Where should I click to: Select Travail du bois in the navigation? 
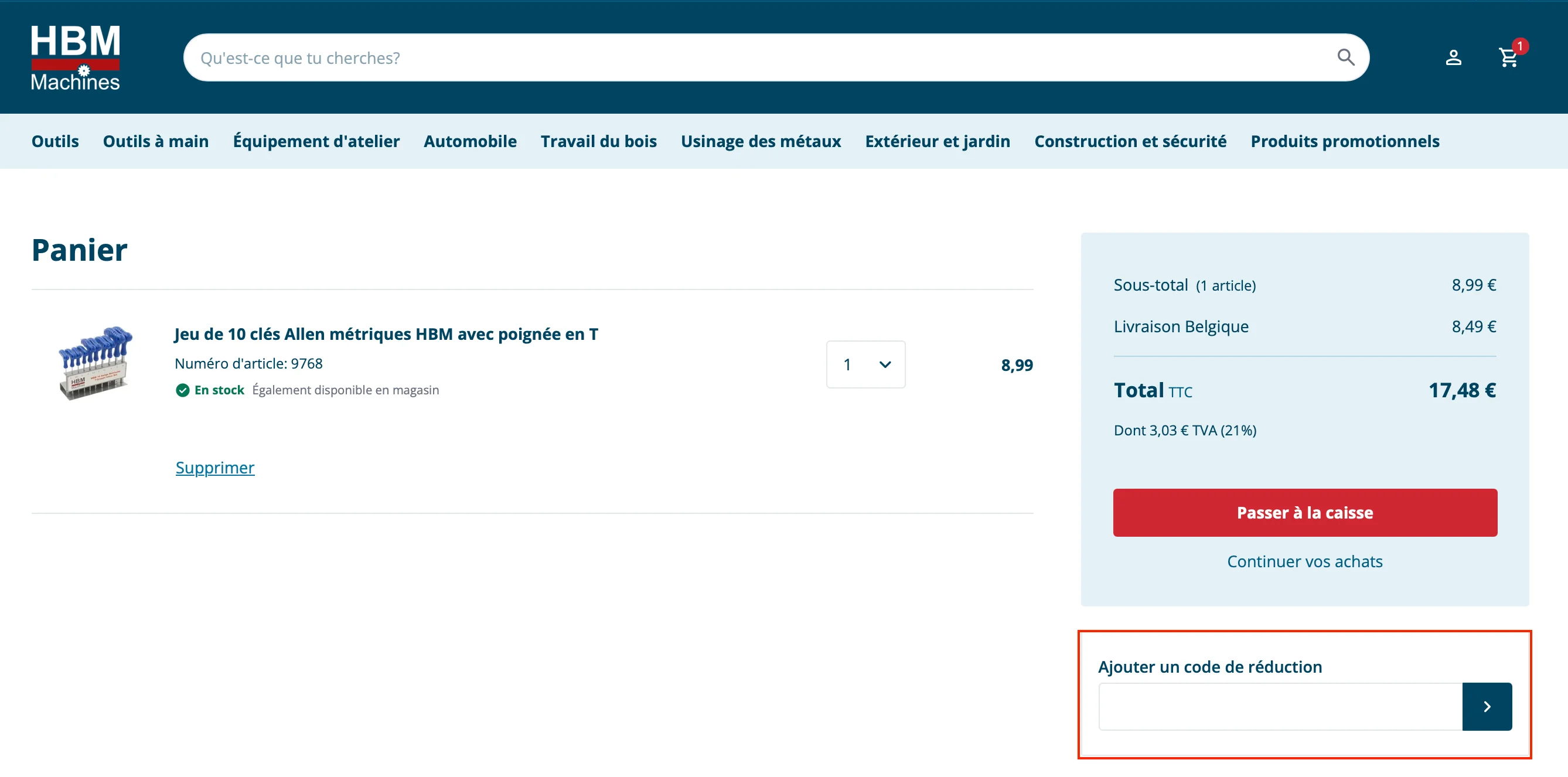tap(598, 141)
